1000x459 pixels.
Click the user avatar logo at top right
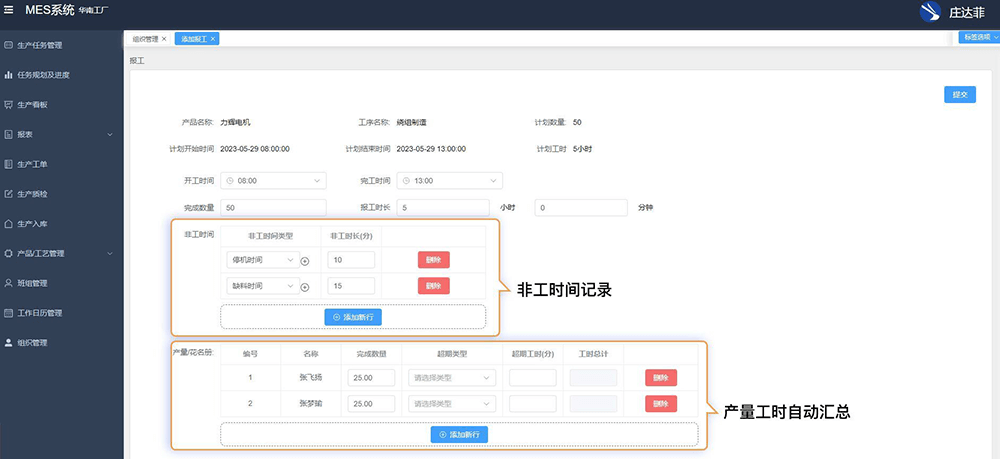(x=930, y=11)
